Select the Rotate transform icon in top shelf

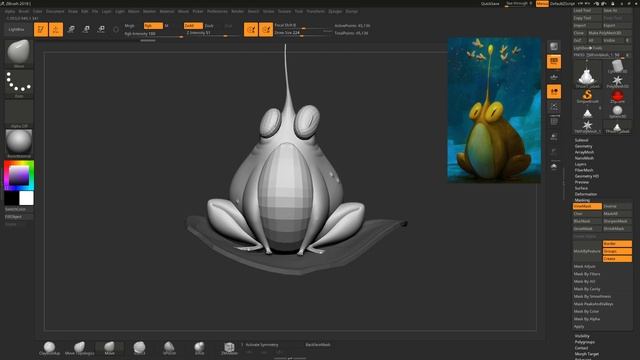[x=101, y=29]
